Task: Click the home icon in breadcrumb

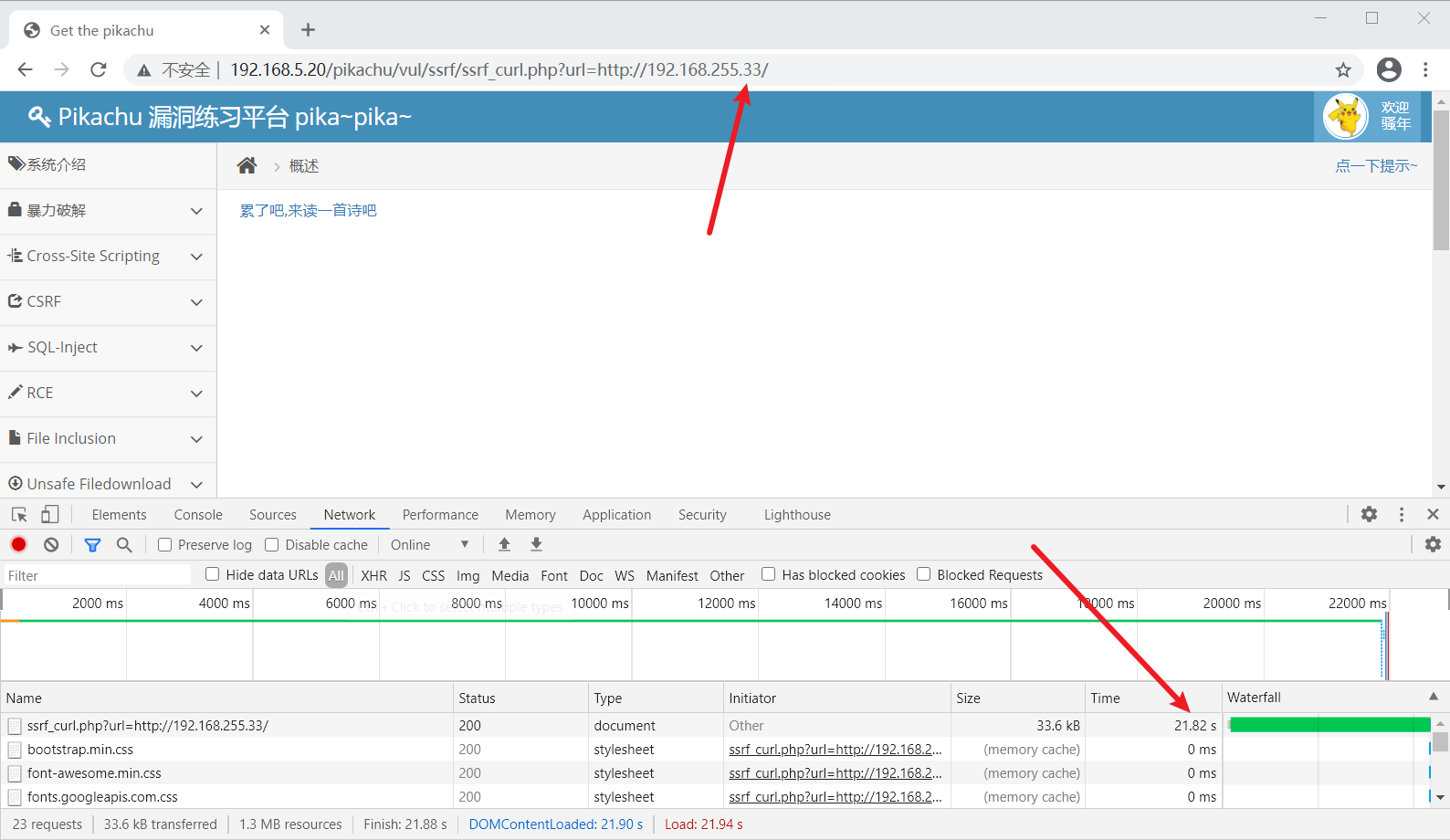Action: [x=247, y=165]
